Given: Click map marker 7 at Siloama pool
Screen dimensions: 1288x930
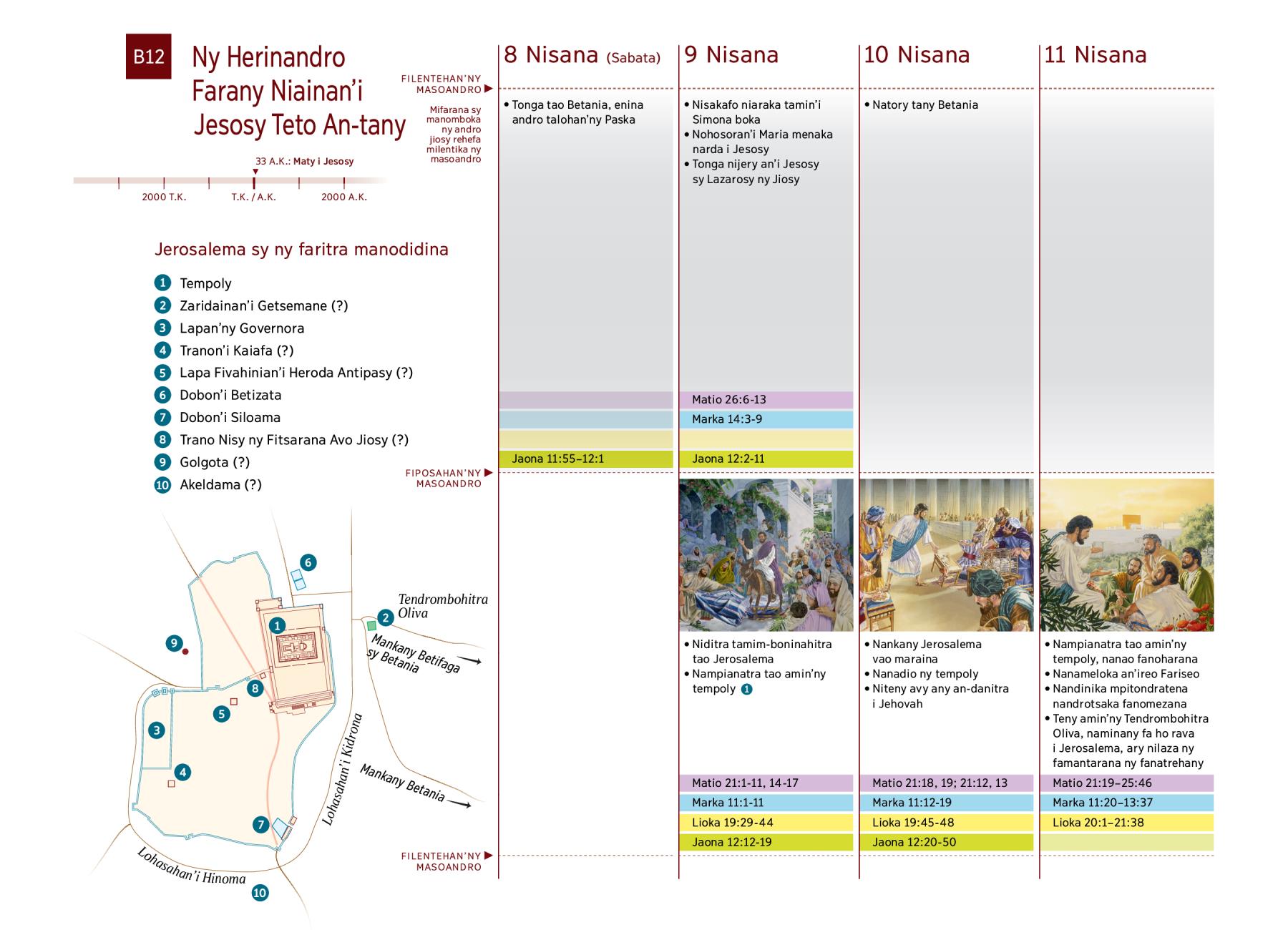Looking at the screenshot, I should (260, 825).
